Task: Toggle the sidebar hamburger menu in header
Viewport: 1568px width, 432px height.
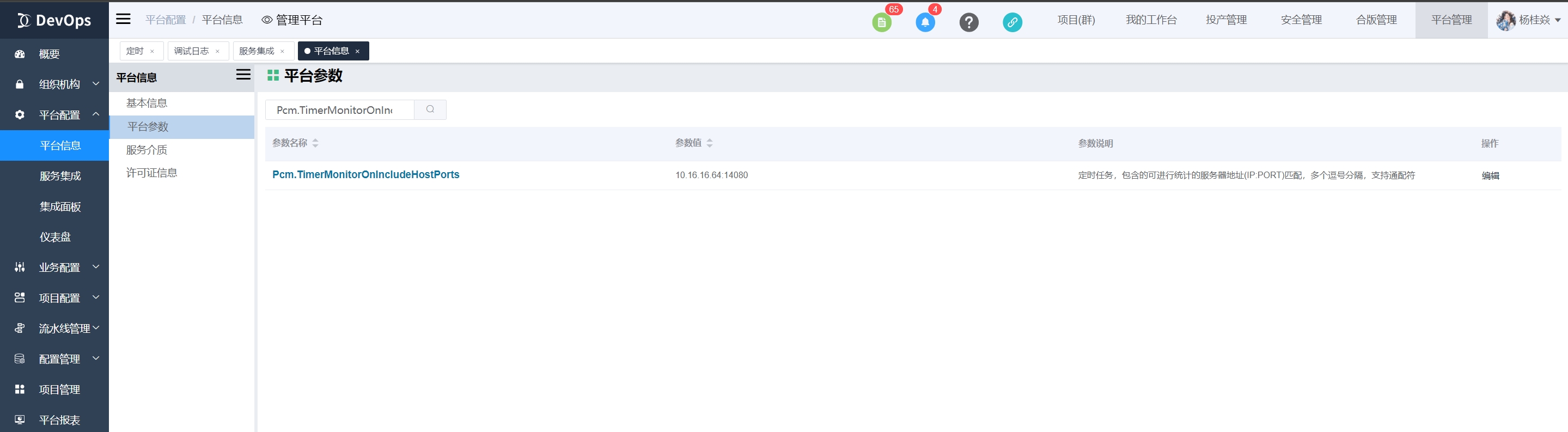Action: pyautogui.click(x=123, y=19)
